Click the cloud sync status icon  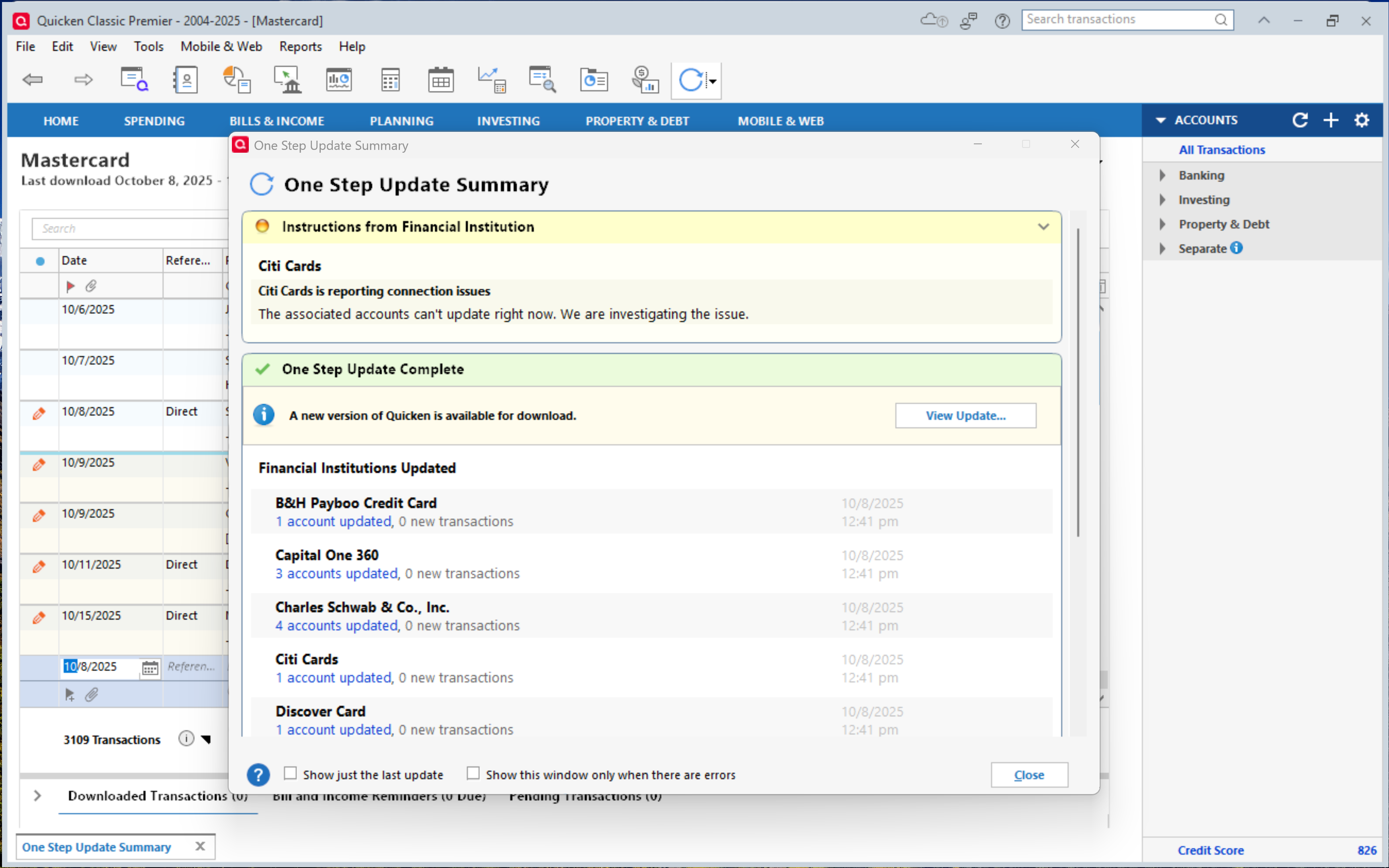tap(933, 20)
